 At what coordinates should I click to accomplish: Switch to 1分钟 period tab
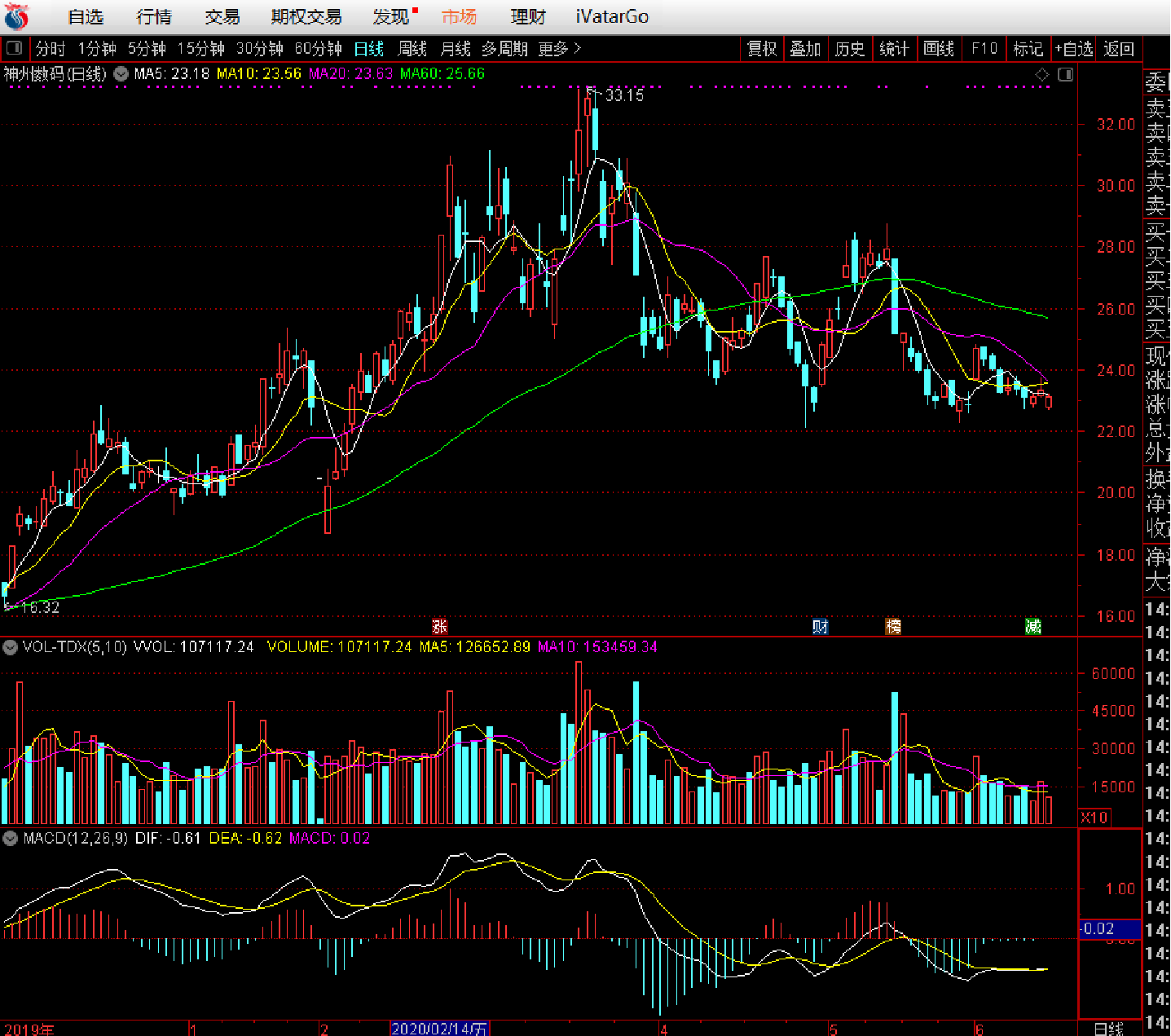97,49
